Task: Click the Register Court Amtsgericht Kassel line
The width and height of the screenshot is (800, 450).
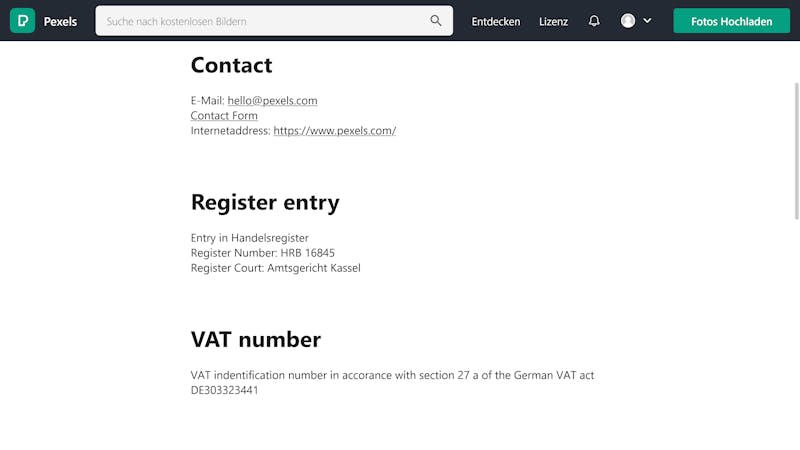Action: click(276, 268)
